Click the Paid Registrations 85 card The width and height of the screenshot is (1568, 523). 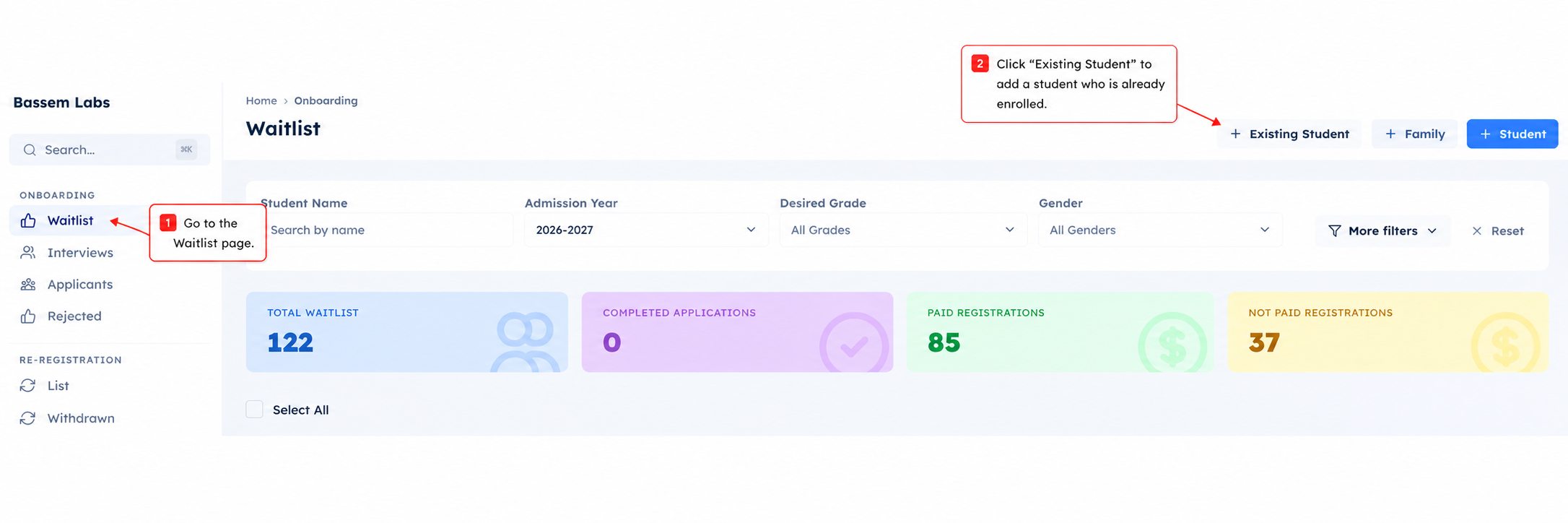click(1060, 332)
